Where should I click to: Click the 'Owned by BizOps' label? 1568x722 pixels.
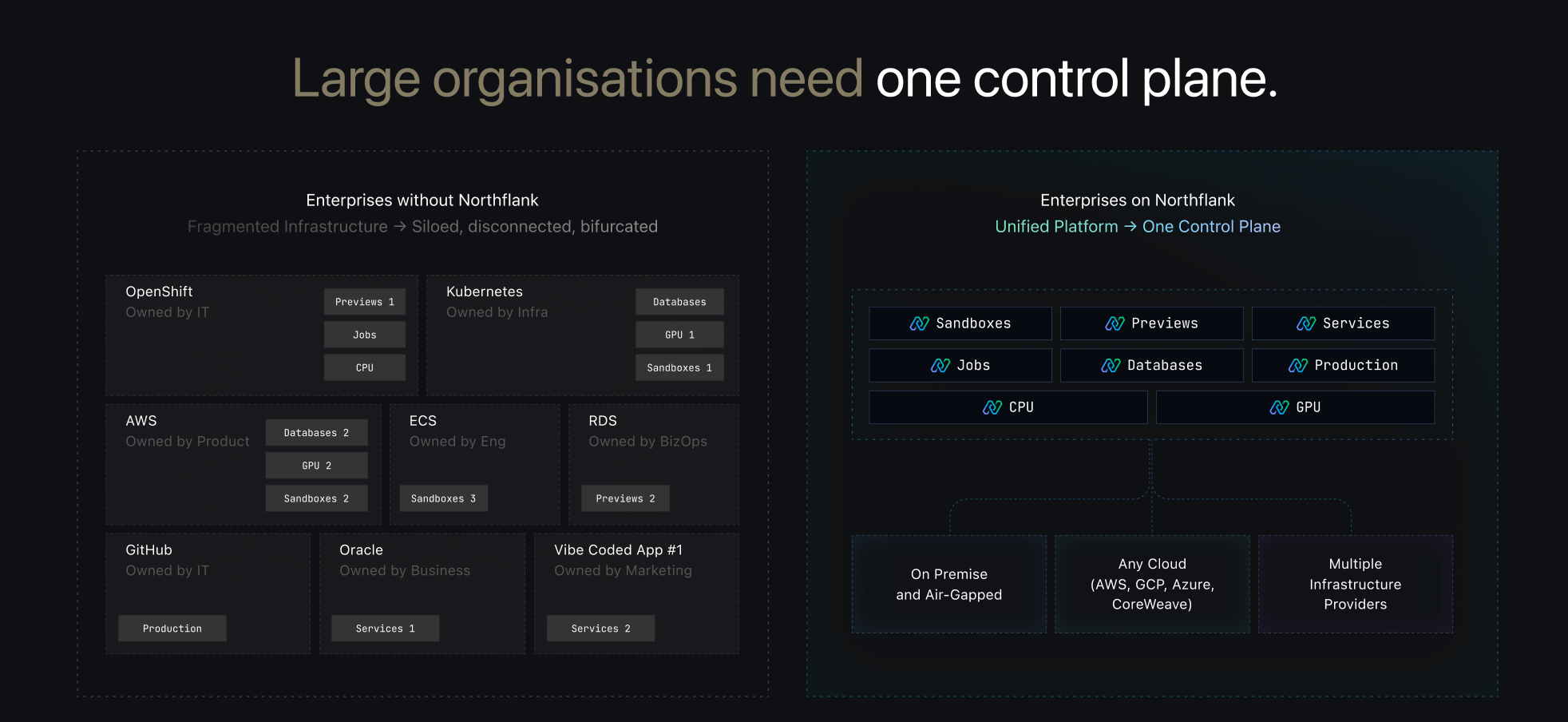(648, 442)
